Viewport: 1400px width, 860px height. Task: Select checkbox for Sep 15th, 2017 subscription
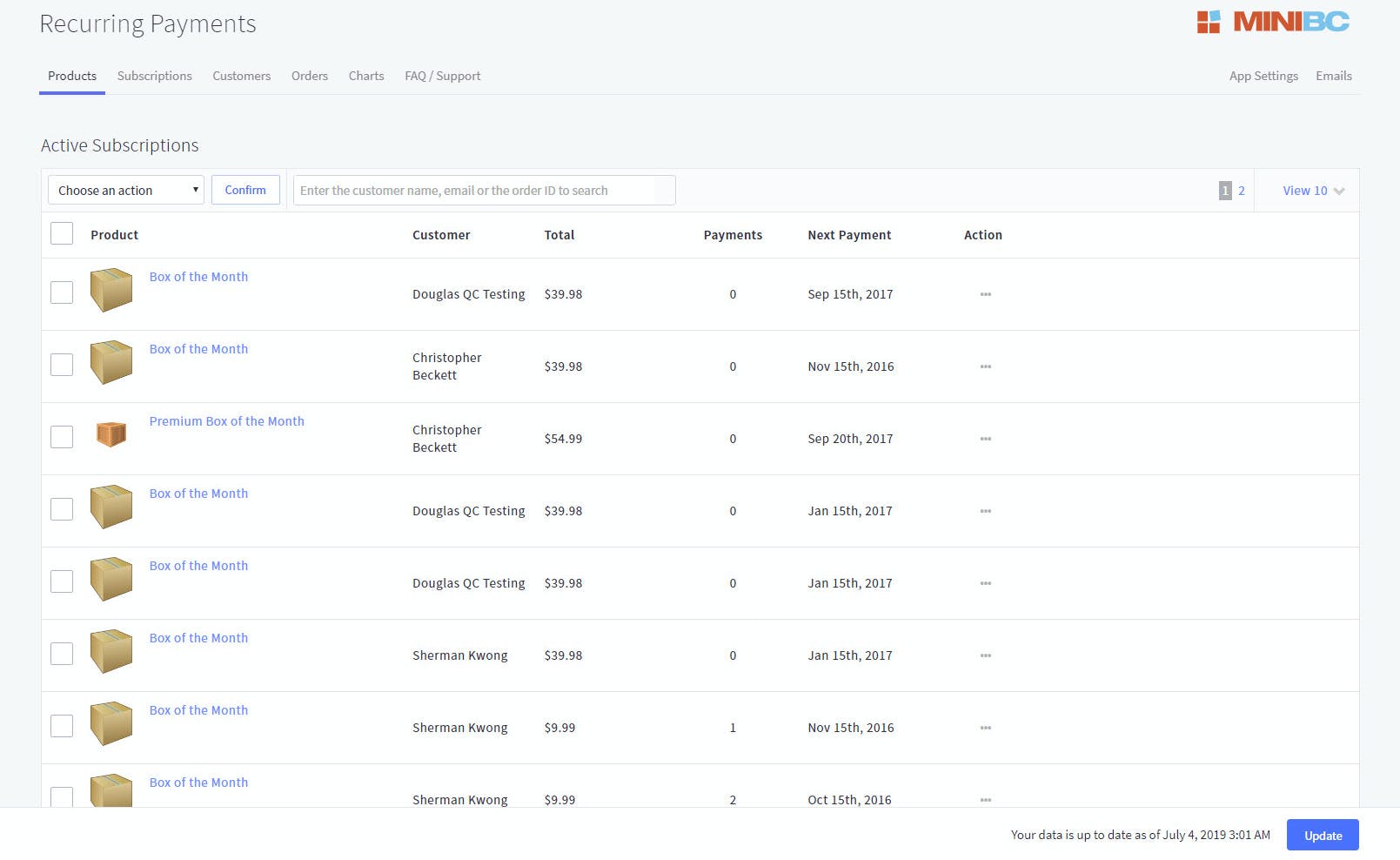[62, 292]
